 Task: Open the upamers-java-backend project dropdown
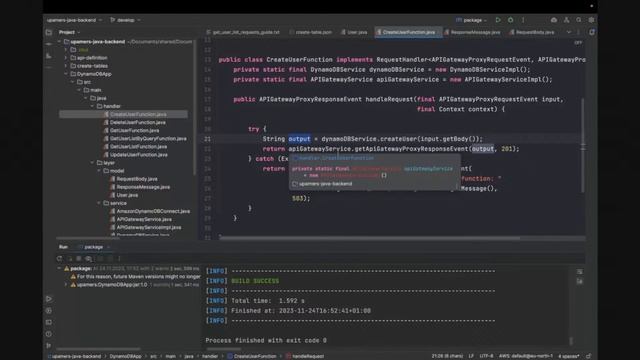click(x=74, y=20)
